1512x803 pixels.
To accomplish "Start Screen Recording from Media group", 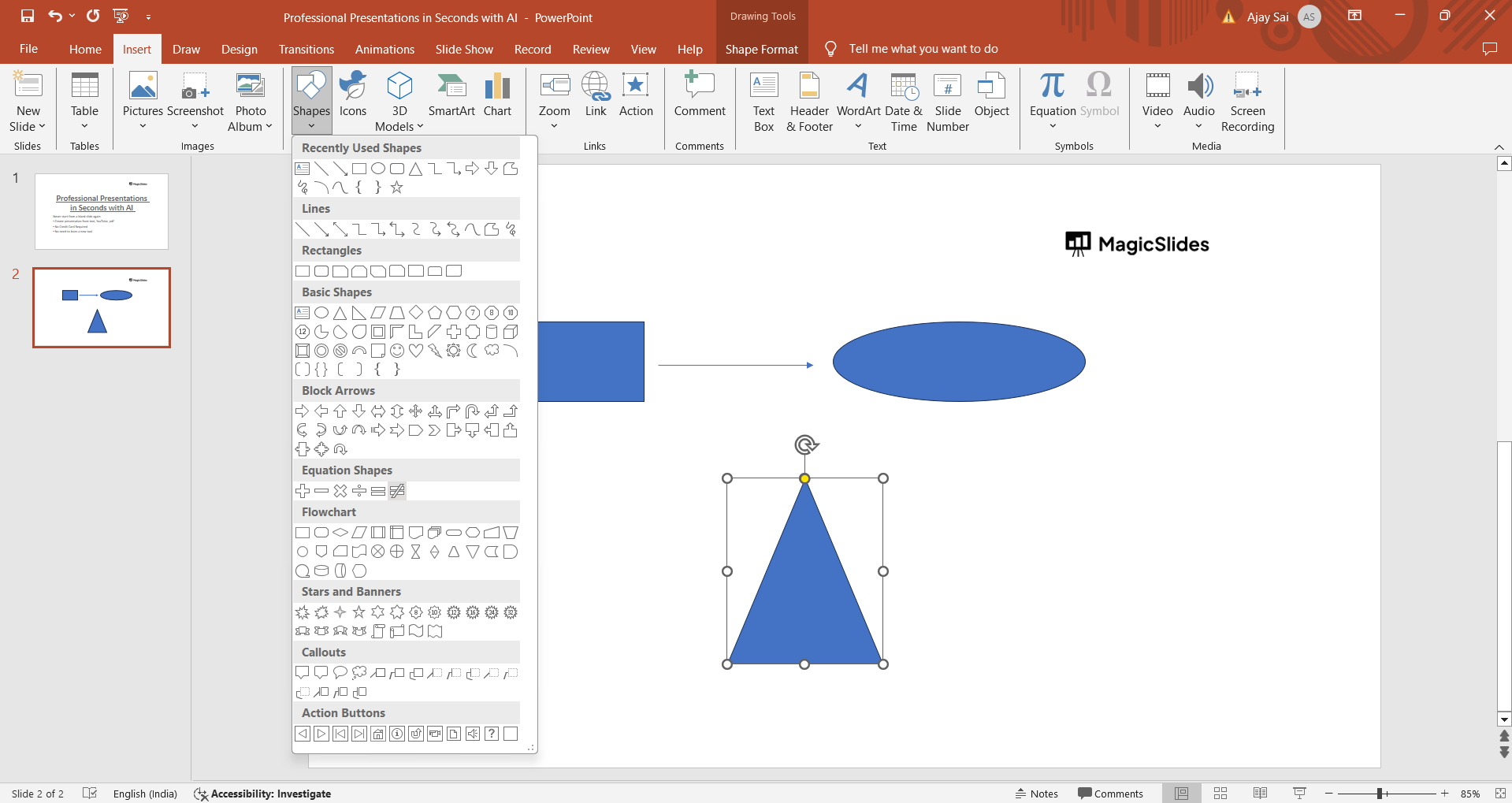I will click(x=1247, y=101).
